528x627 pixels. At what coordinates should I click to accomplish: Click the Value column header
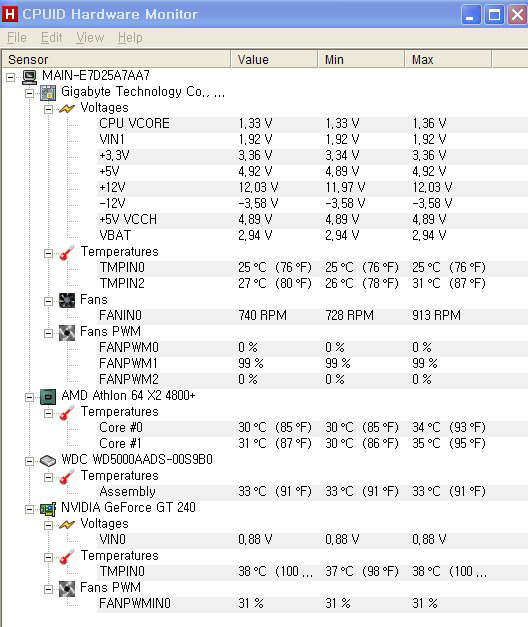point(274,59)
